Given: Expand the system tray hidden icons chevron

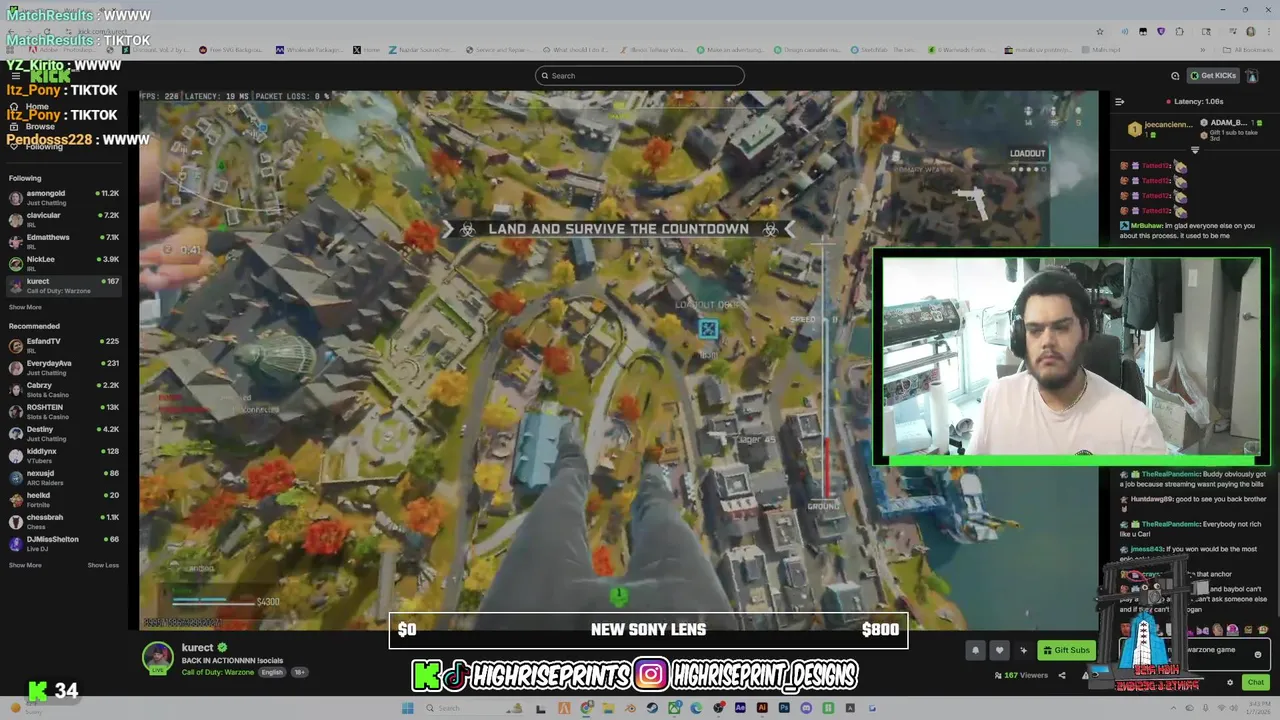Looking at the screenshot, I should pyautogui.click(x=1173, y=708).
